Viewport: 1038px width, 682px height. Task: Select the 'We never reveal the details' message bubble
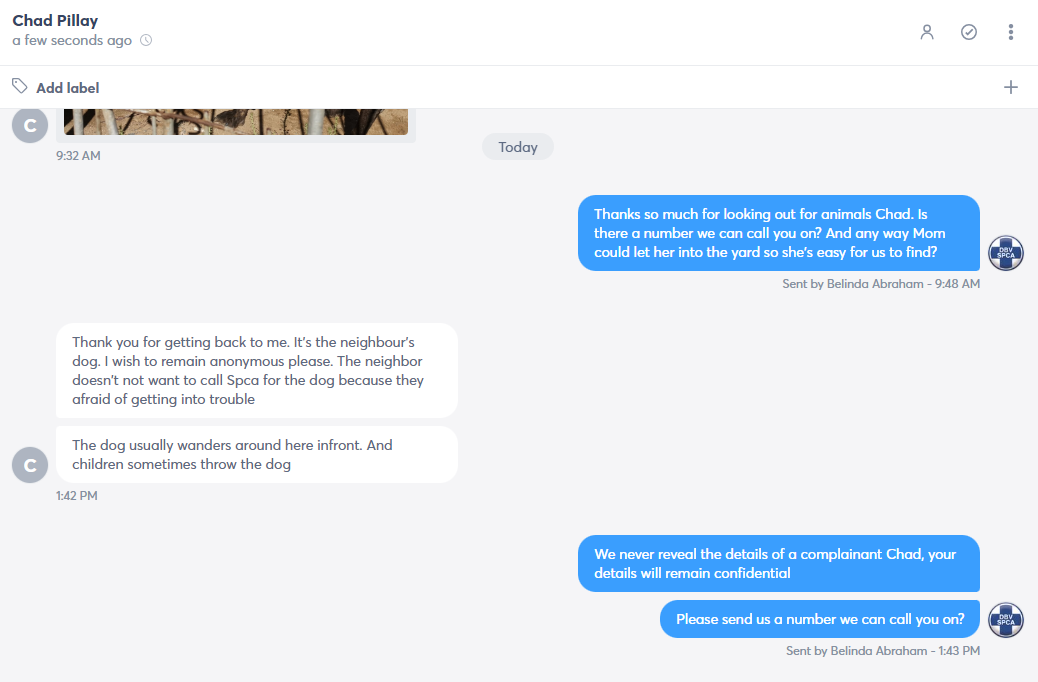[x=778, y=563]
